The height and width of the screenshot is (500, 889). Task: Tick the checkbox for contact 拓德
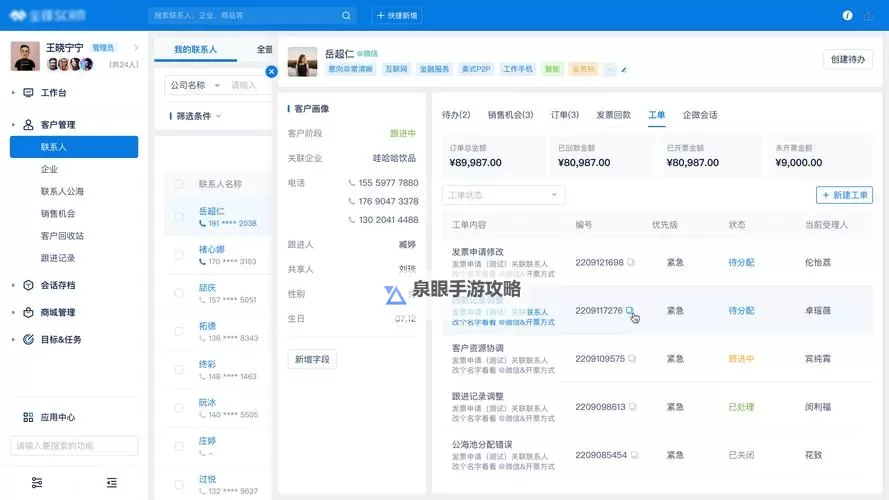[x=179, y=331]
